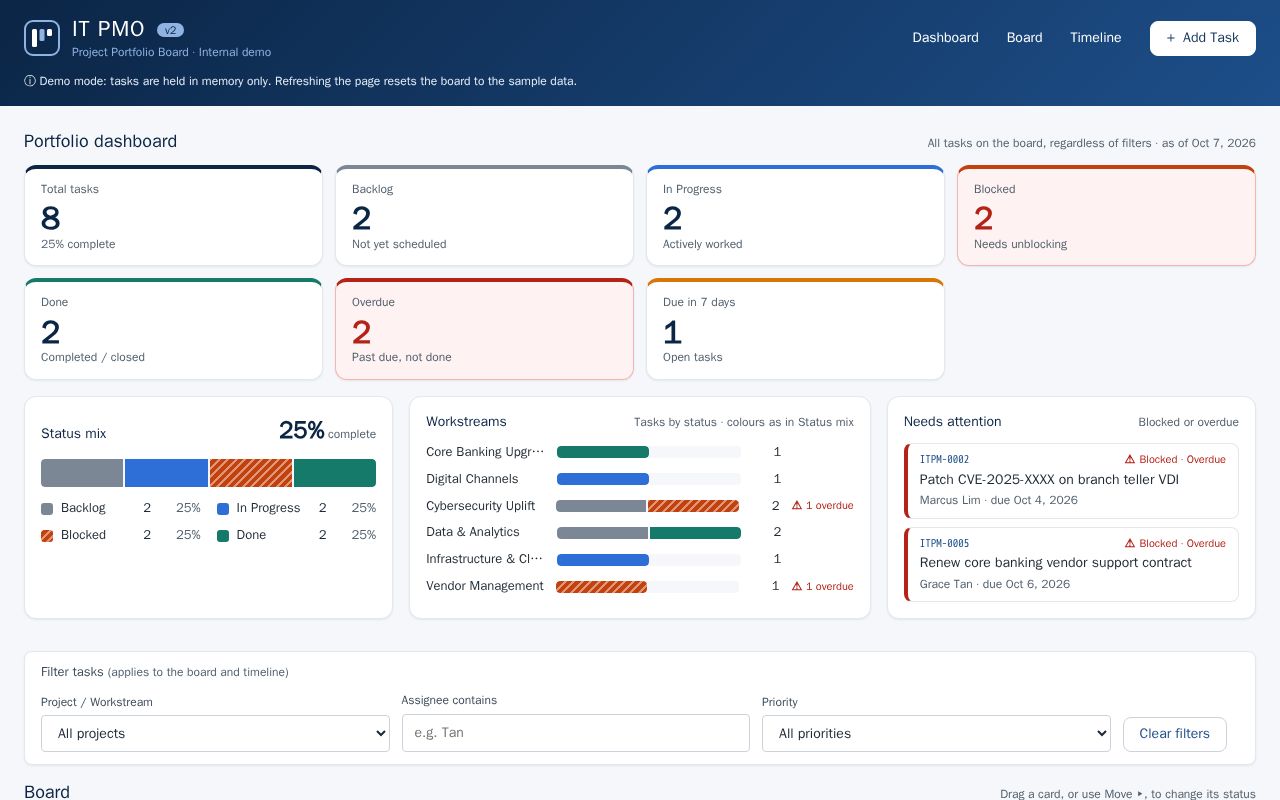Click the Add Task button
Screen dimensions: 1280x800
click(1202, 38)
